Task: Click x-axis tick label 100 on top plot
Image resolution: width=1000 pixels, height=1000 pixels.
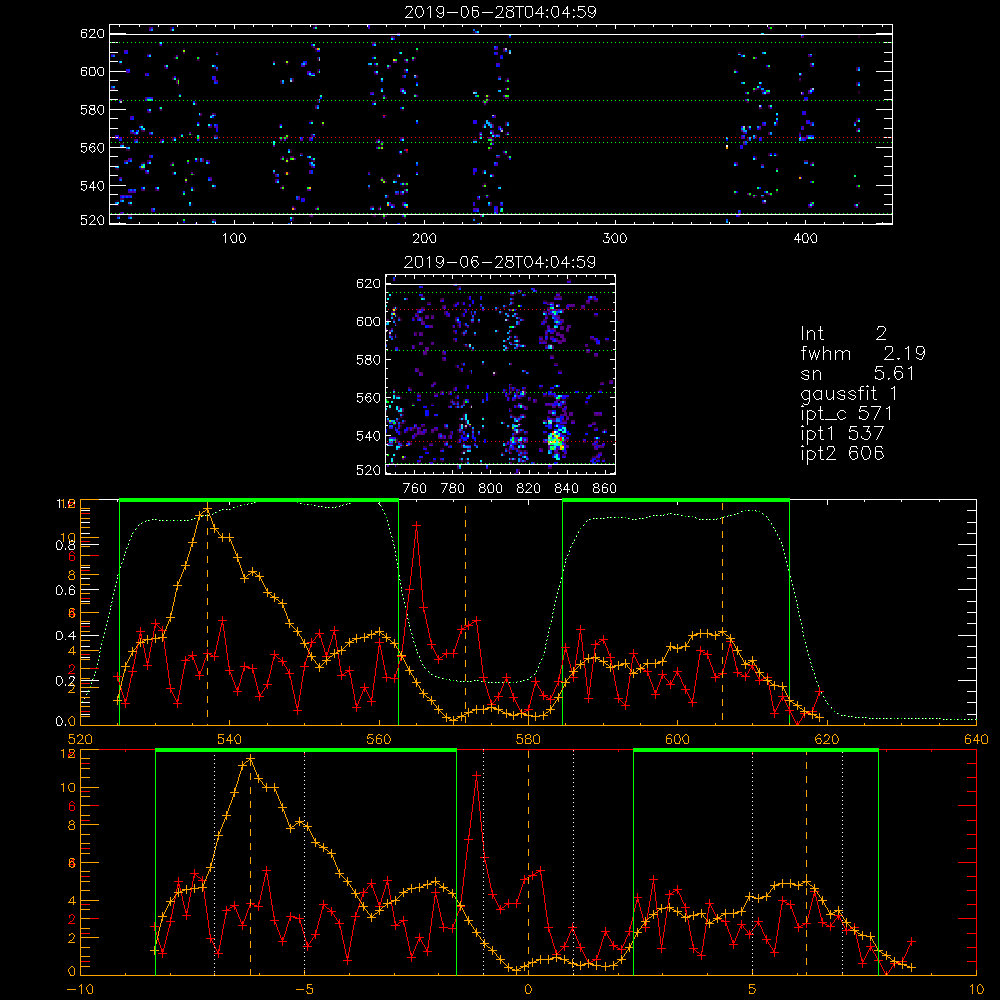Action: coord(234,239)
